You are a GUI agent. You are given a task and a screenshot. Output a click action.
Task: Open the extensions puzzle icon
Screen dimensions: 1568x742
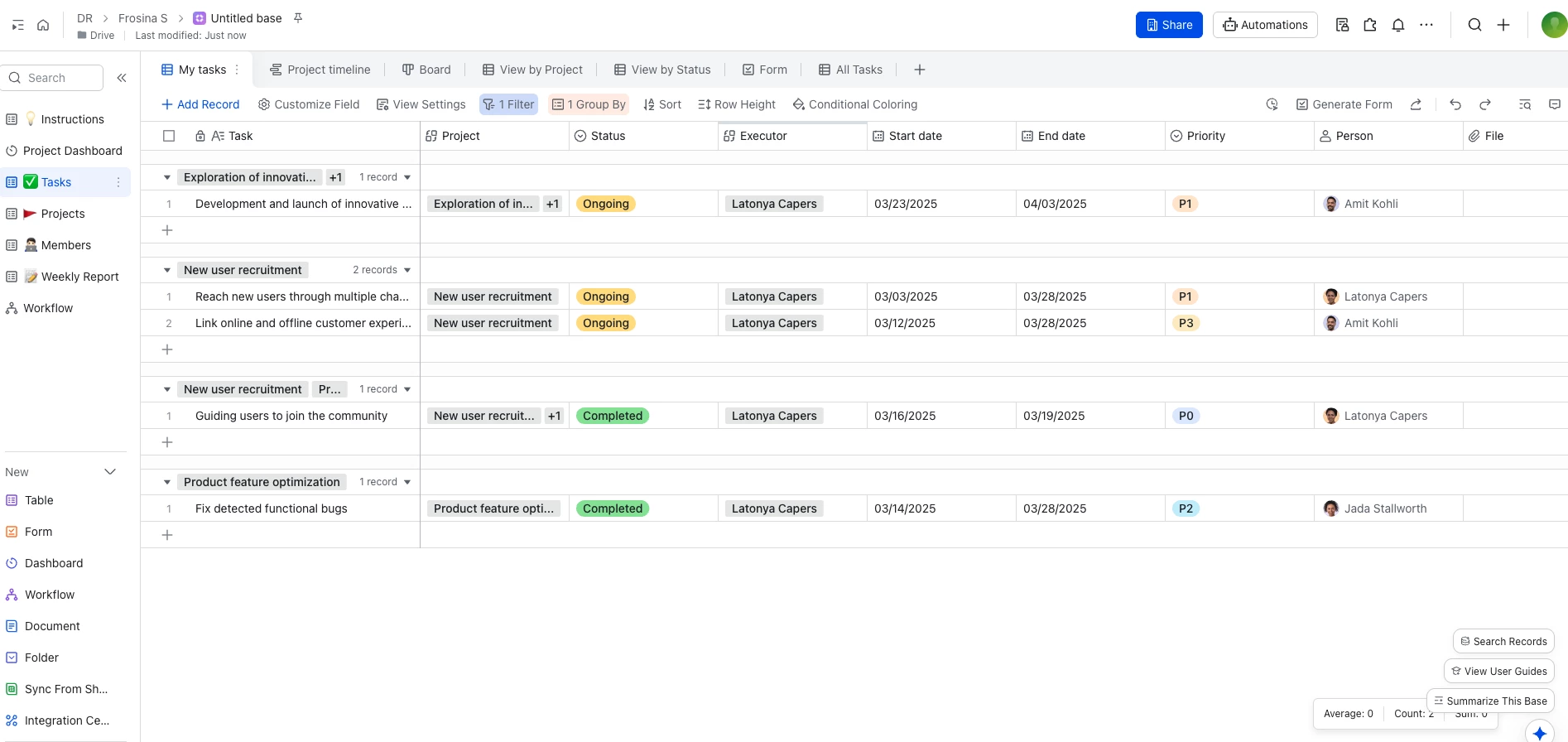click(1370, 25)
